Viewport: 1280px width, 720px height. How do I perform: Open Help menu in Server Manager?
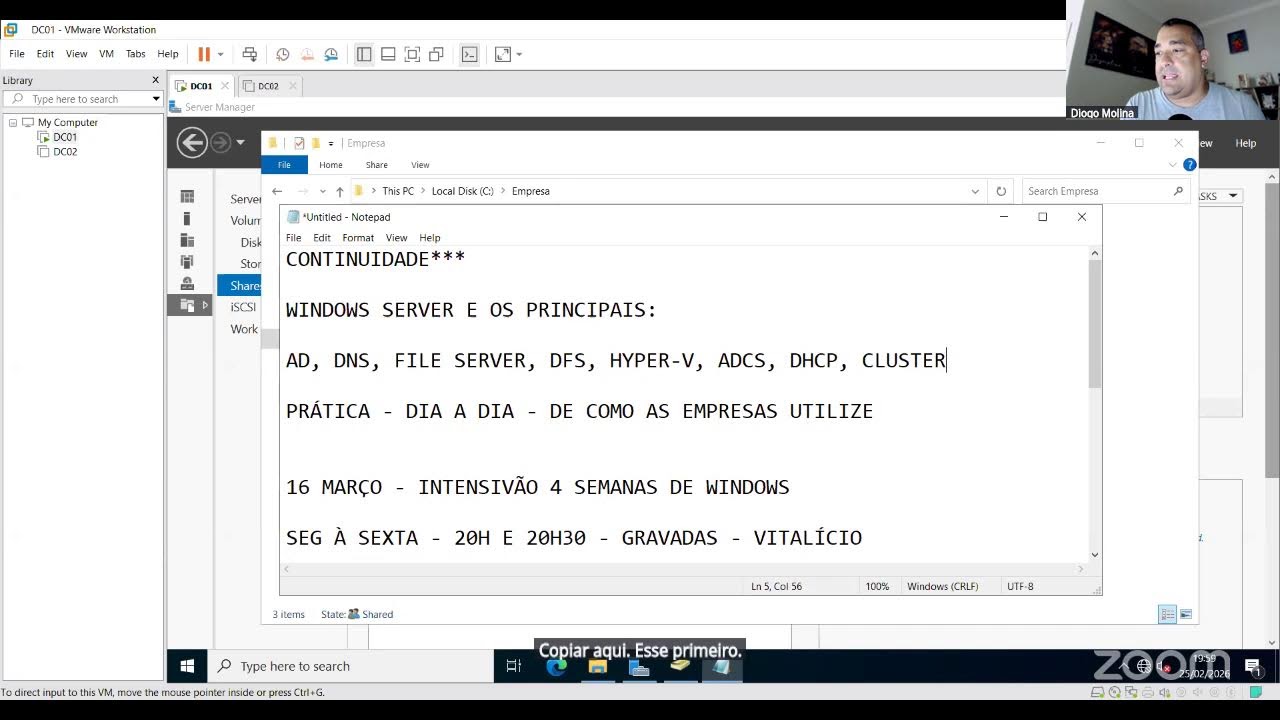pos(1245,143)
